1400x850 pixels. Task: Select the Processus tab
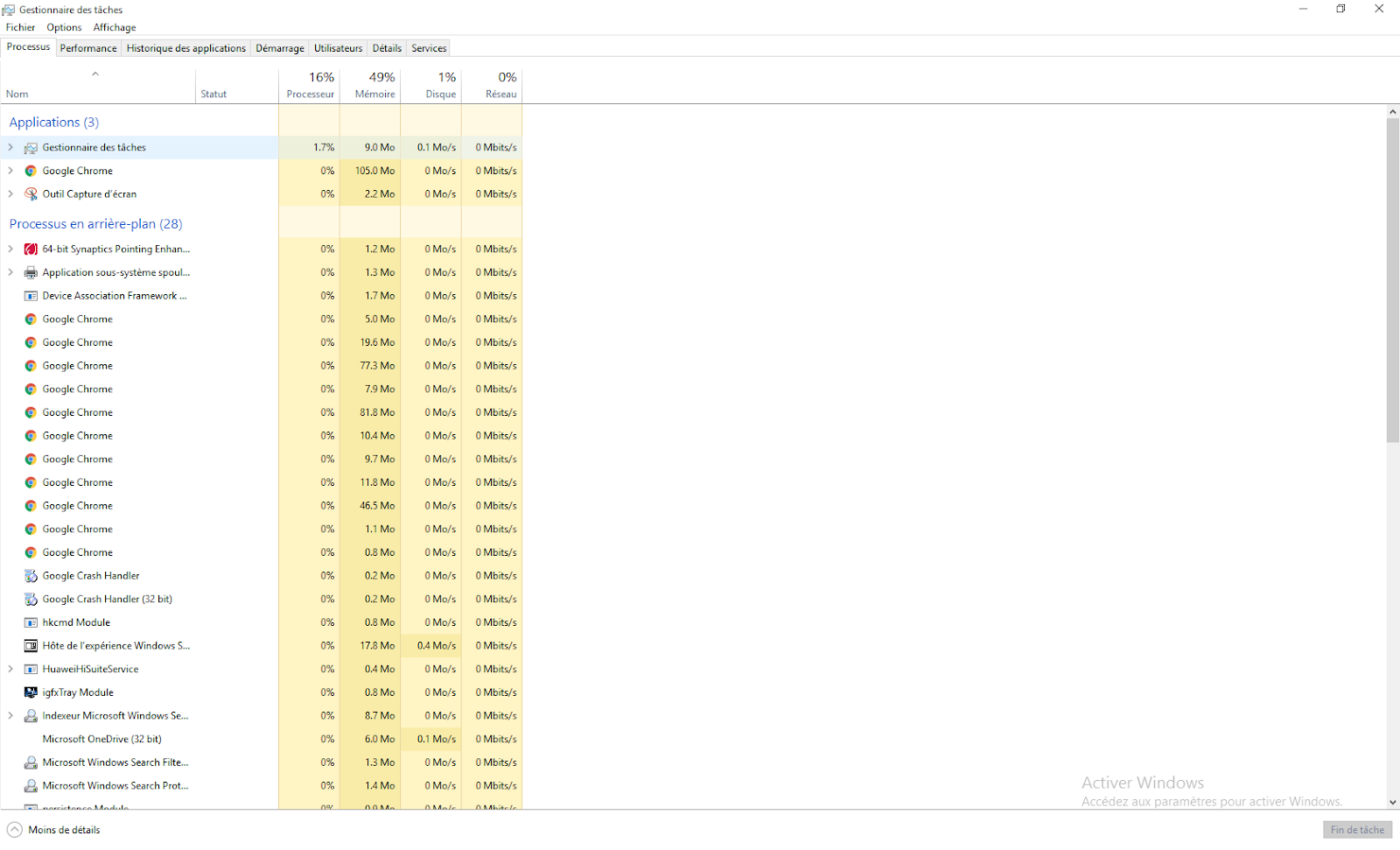click(29, 47)
